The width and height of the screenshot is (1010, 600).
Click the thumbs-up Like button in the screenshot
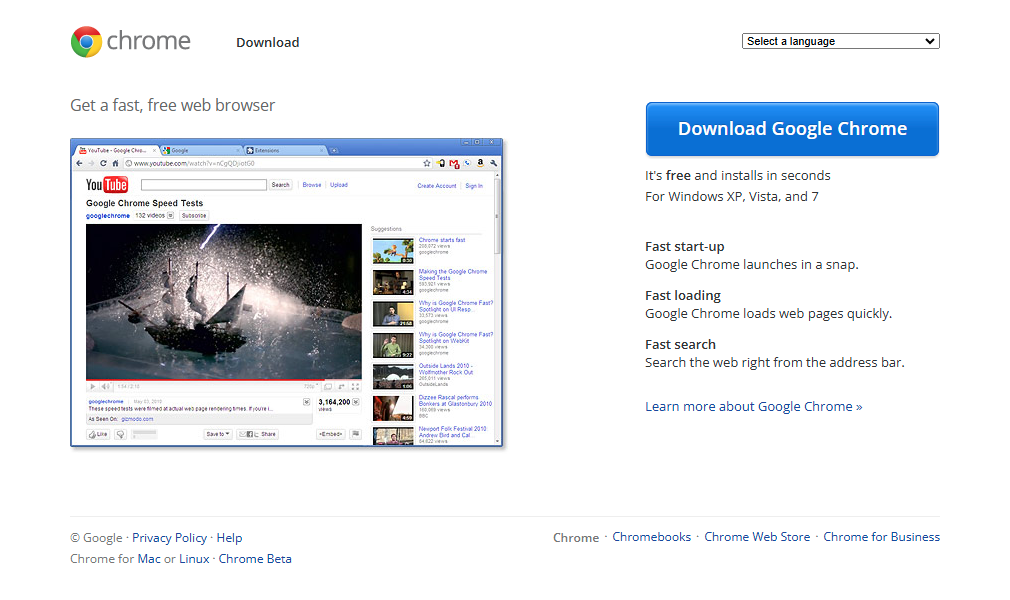[x=99, y=434]
